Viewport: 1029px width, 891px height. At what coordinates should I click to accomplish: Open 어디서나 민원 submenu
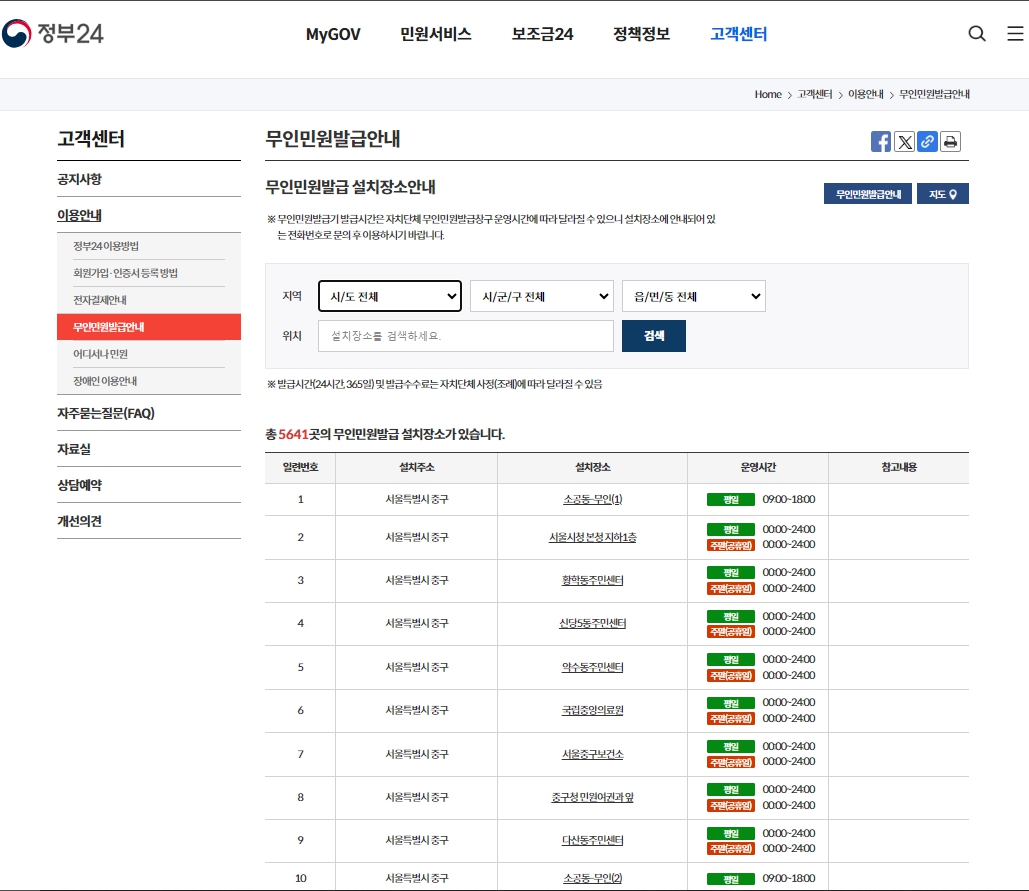100,354
